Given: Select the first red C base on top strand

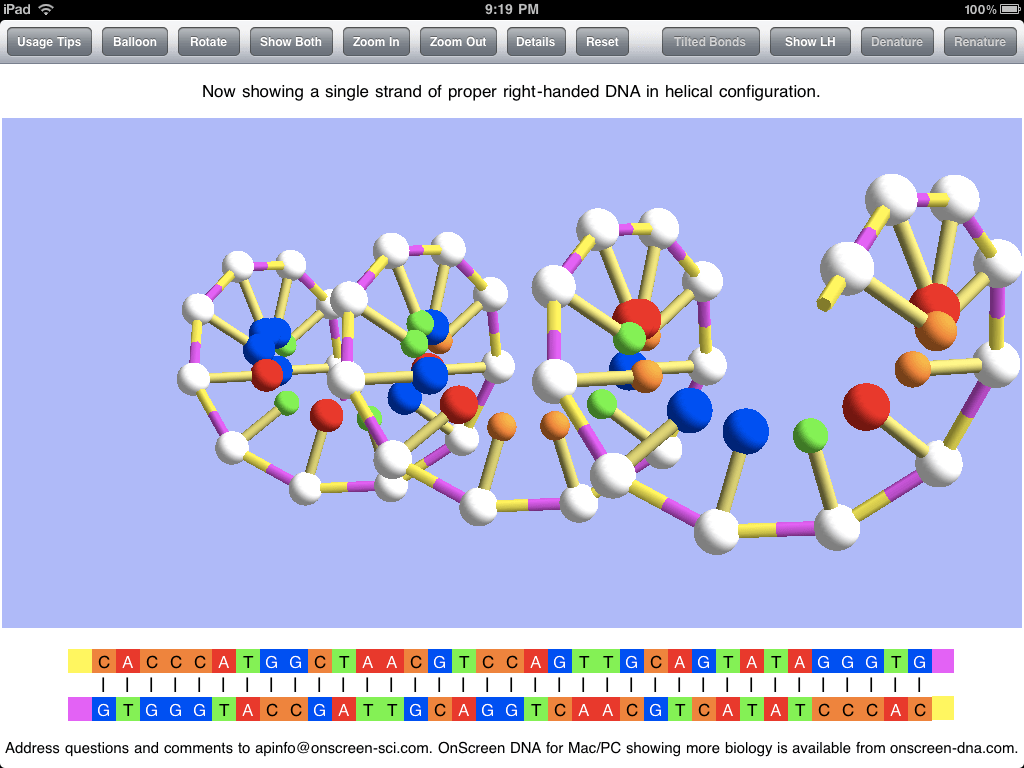Looking at the screenshot, I should 102,661.
